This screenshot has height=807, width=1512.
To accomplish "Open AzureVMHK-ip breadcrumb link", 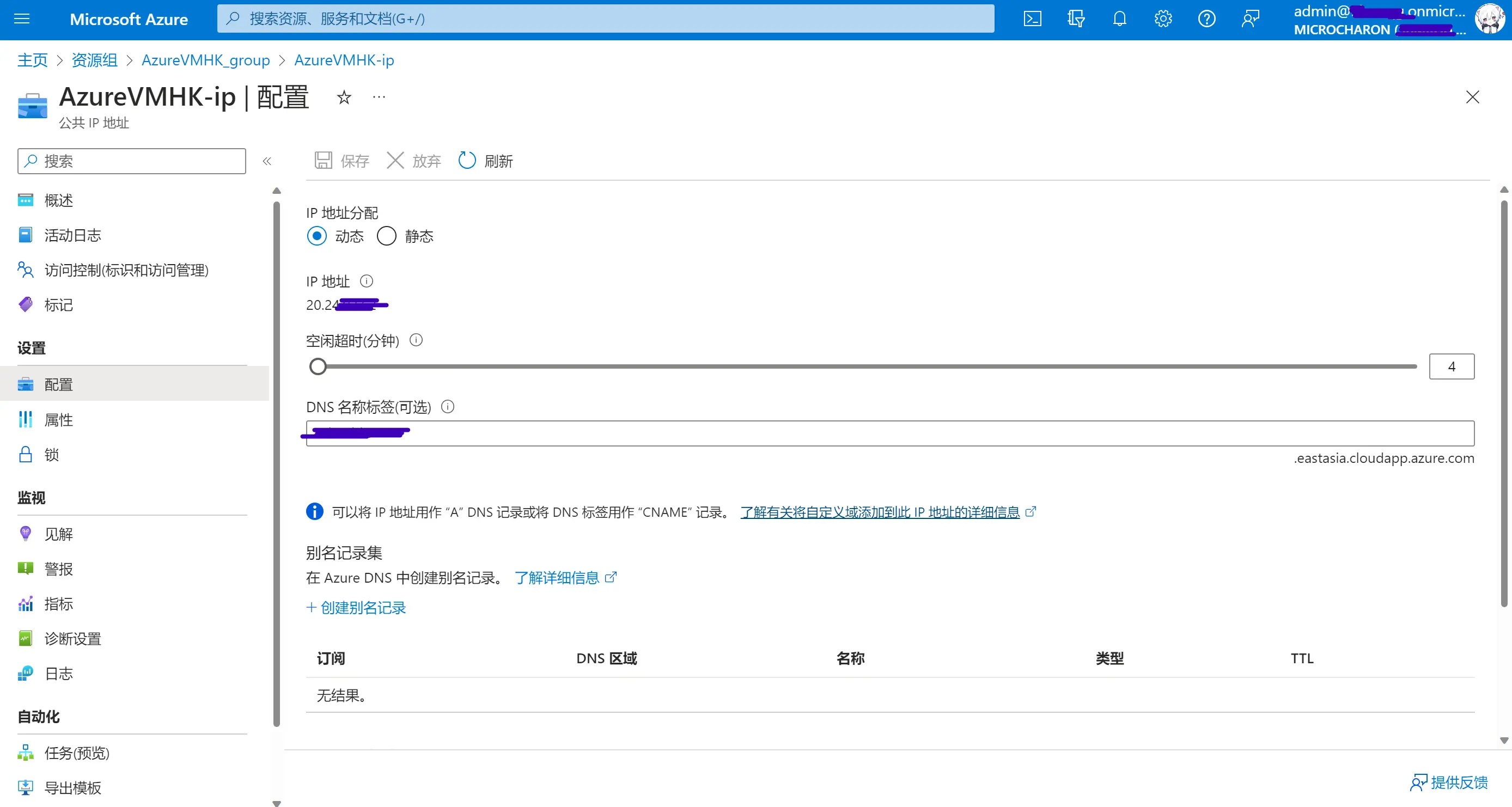I will click(x=344, y=60).
